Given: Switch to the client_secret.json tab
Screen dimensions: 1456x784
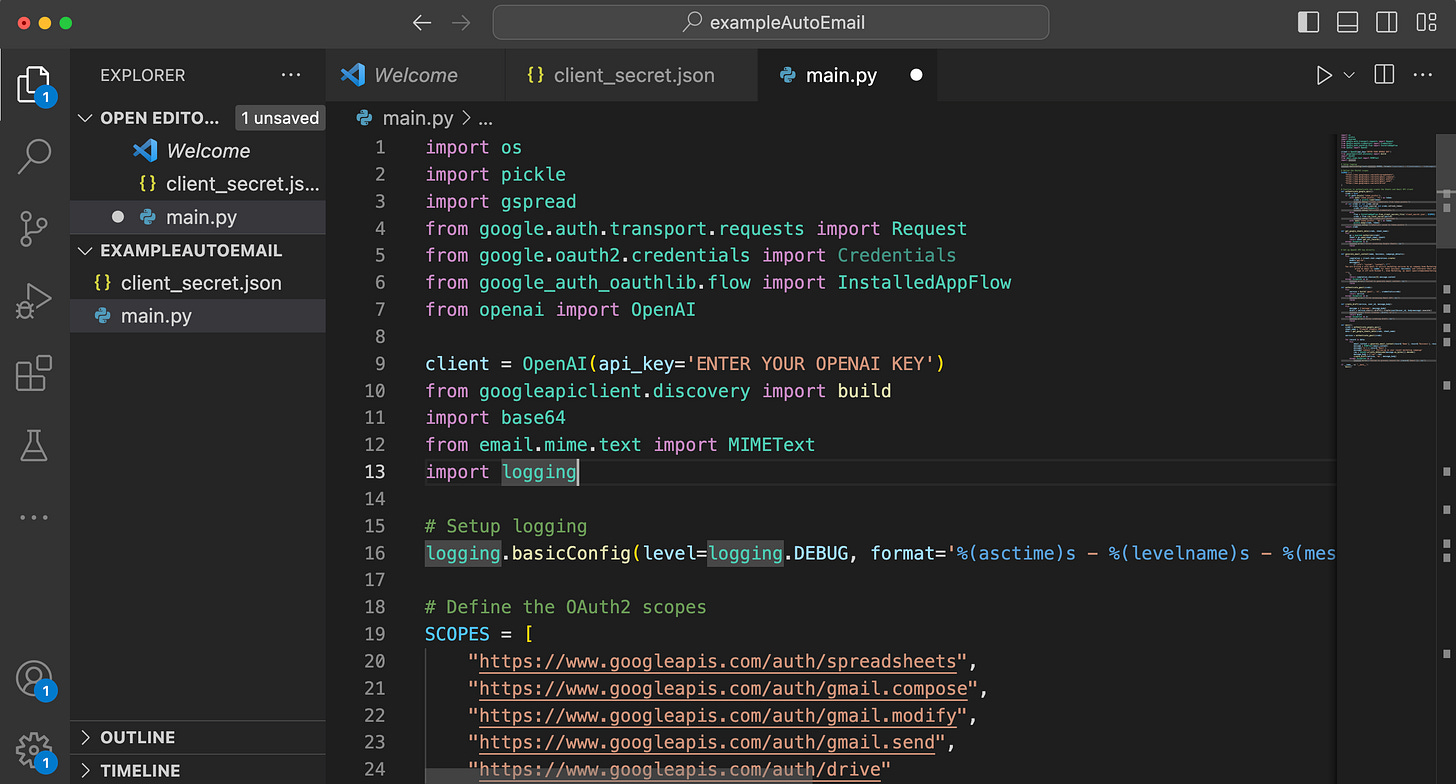Looking at the screenshot, I should click(x=632, y=75).
